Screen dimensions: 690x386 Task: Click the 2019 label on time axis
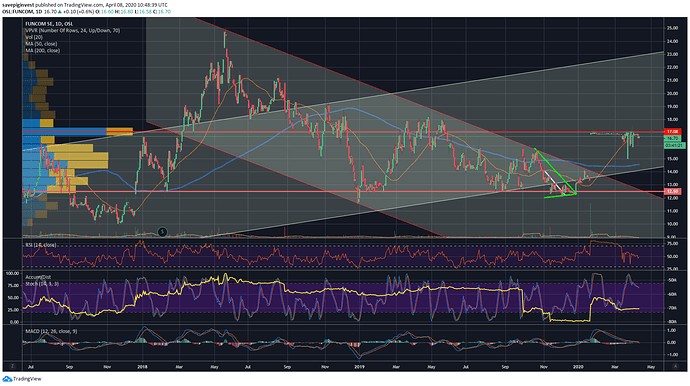[x=360, y=366]
